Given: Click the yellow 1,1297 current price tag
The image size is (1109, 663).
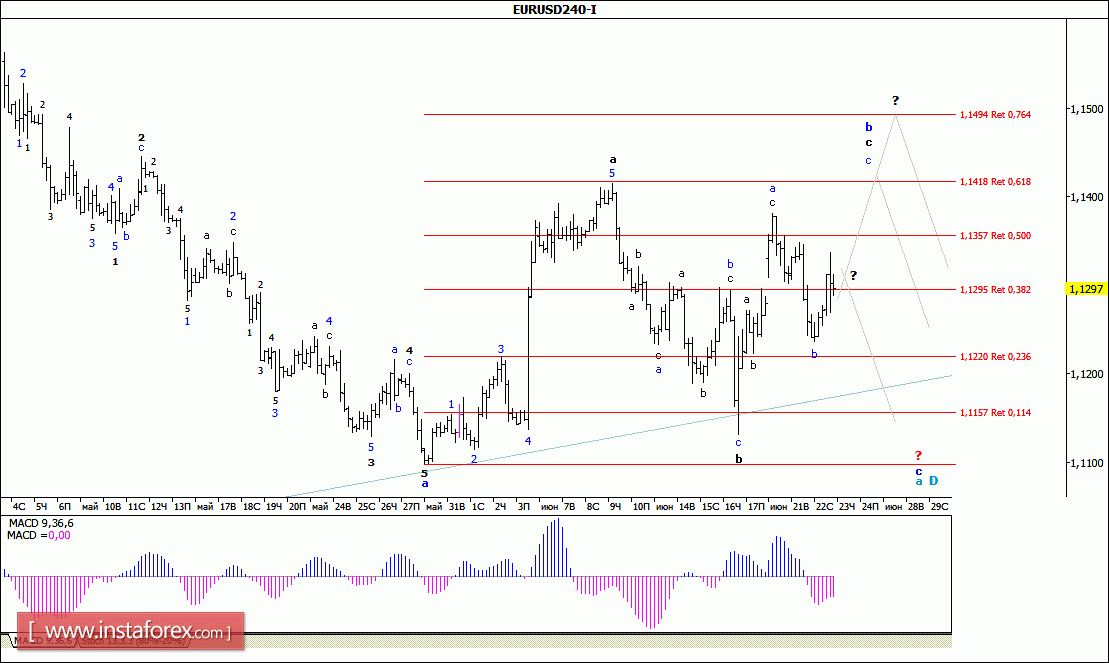Looking at the screenshot, I should tap(1086, 289).
